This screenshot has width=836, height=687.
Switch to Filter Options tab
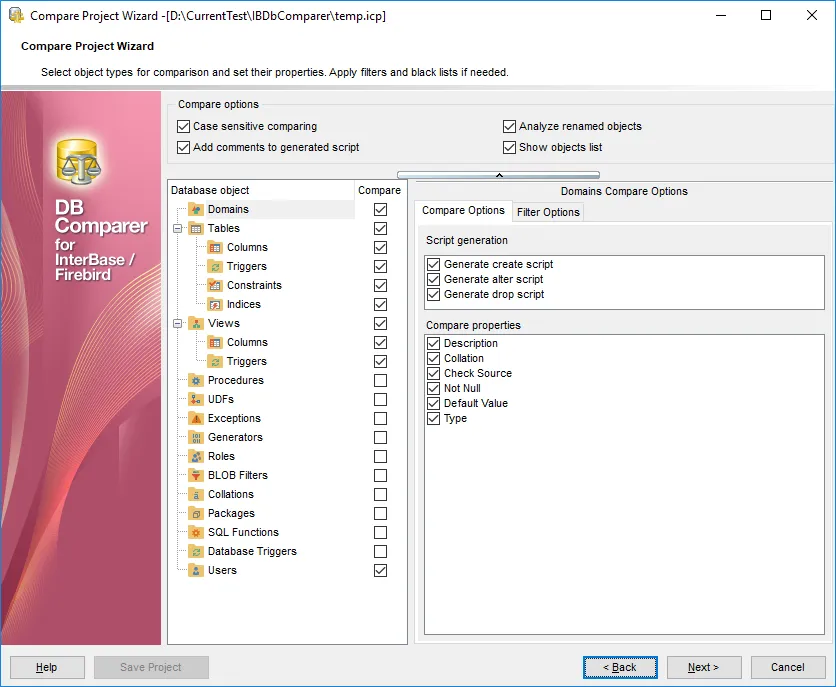(x=548, y=212)
